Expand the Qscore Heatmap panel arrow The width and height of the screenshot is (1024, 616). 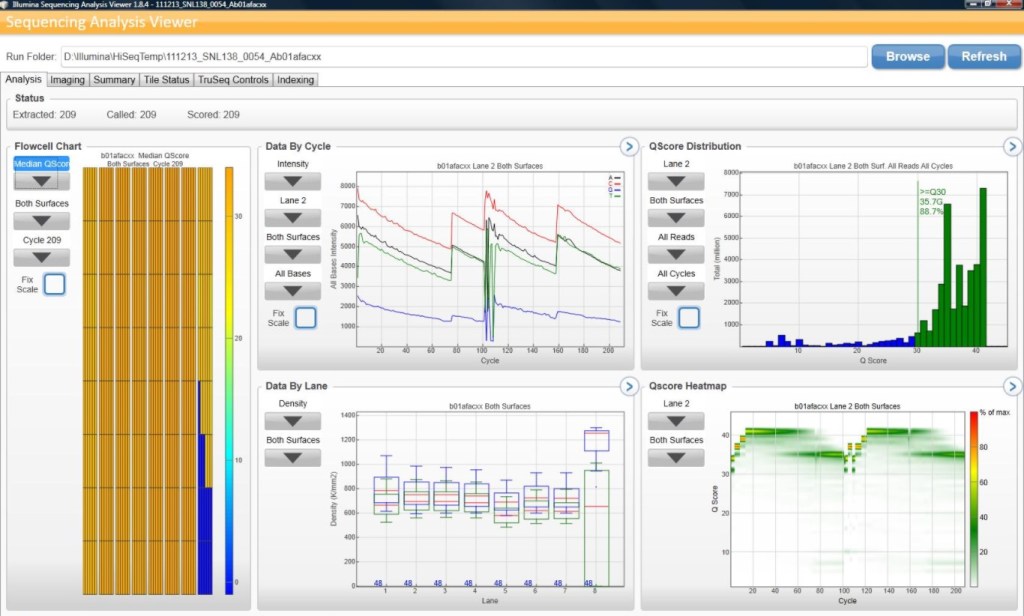click(x=1012, y=386)
